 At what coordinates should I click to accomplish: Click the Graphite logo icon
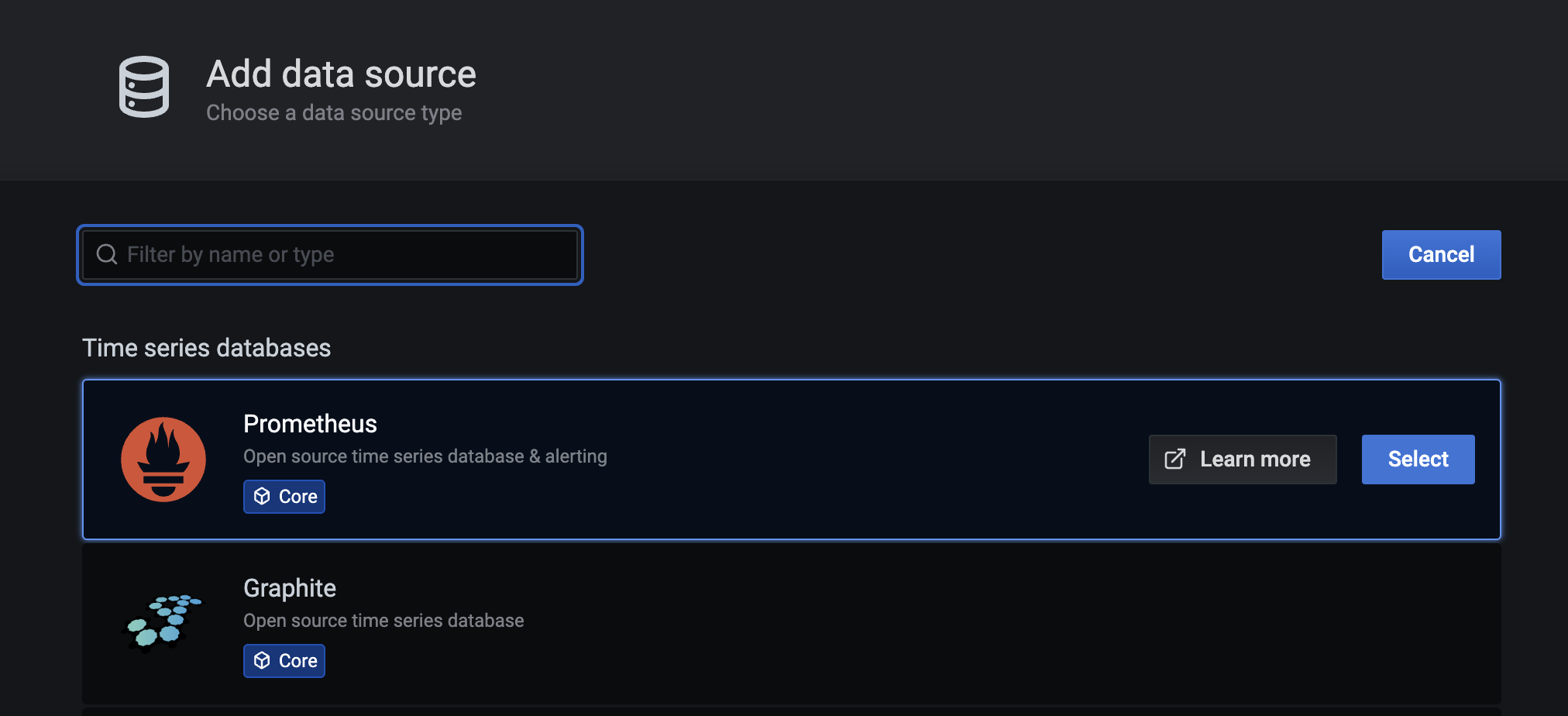[163, 624]
